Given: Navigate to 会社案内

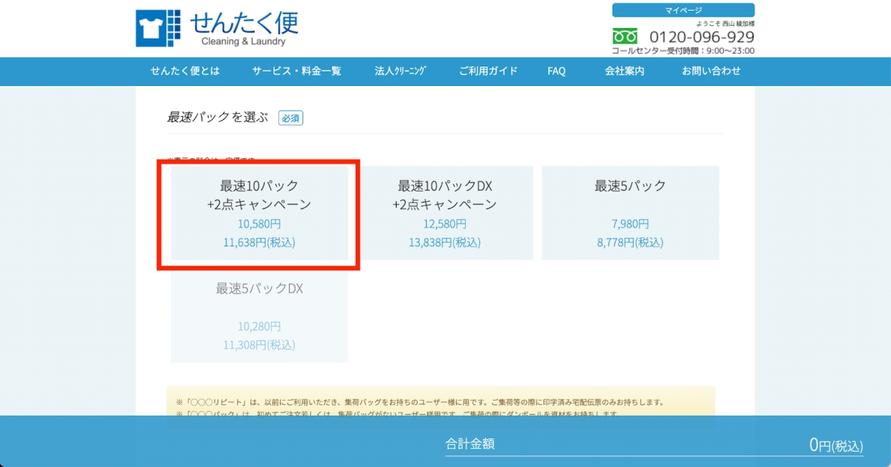Looking at the screenshot, I should pos(624,71).
